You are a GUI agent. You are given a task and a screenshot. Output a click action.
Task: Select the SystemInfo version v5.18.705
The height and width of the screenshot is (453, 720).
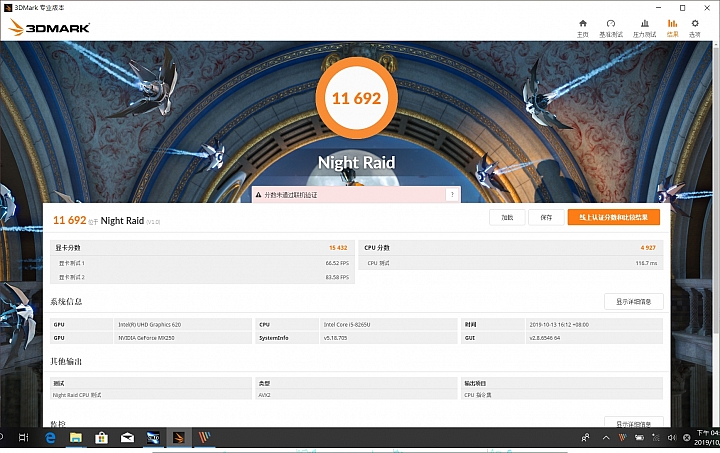click(x=336, y=338)
